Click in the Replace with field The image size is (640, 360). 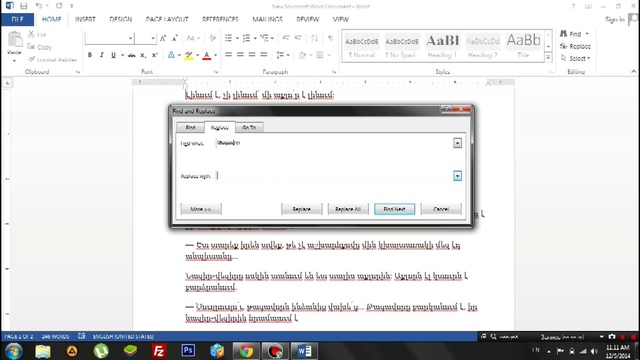334,176
